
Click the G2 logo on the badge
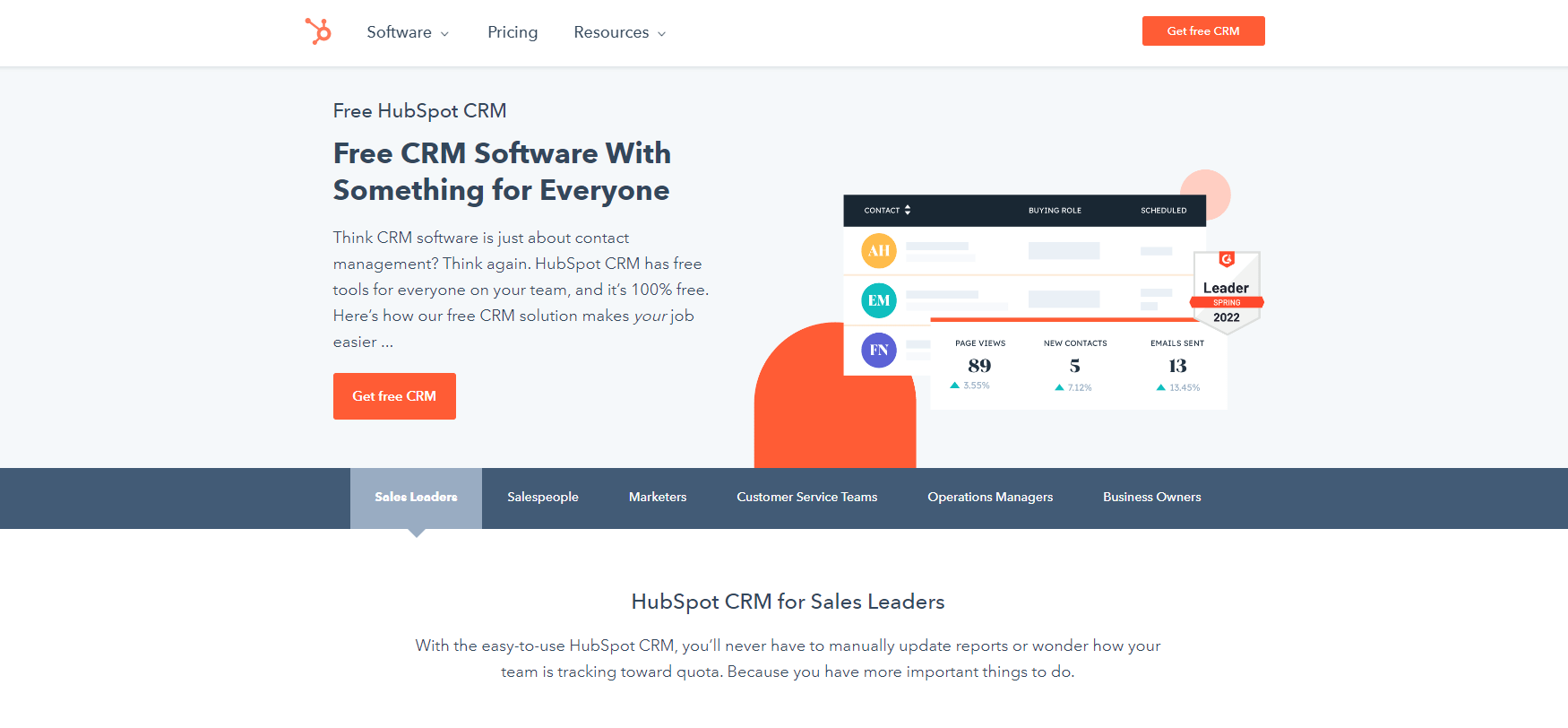point(1227,260)
